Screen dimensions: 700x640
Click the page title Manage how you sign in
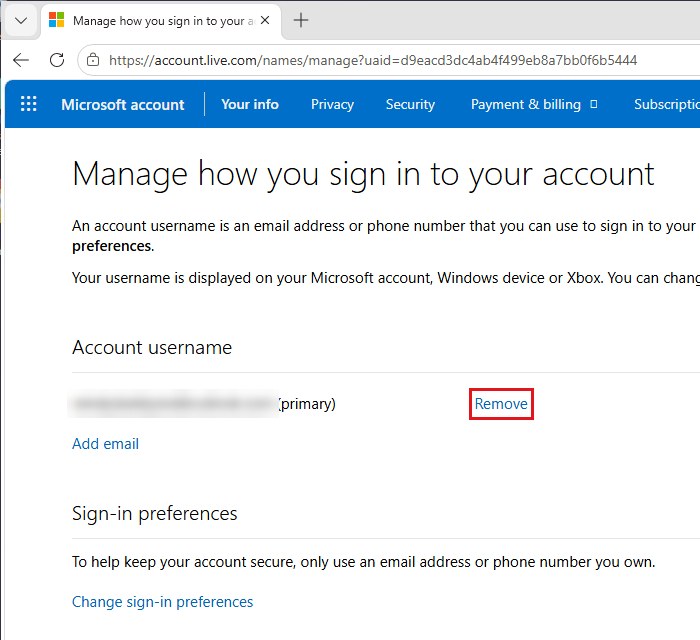363,174
